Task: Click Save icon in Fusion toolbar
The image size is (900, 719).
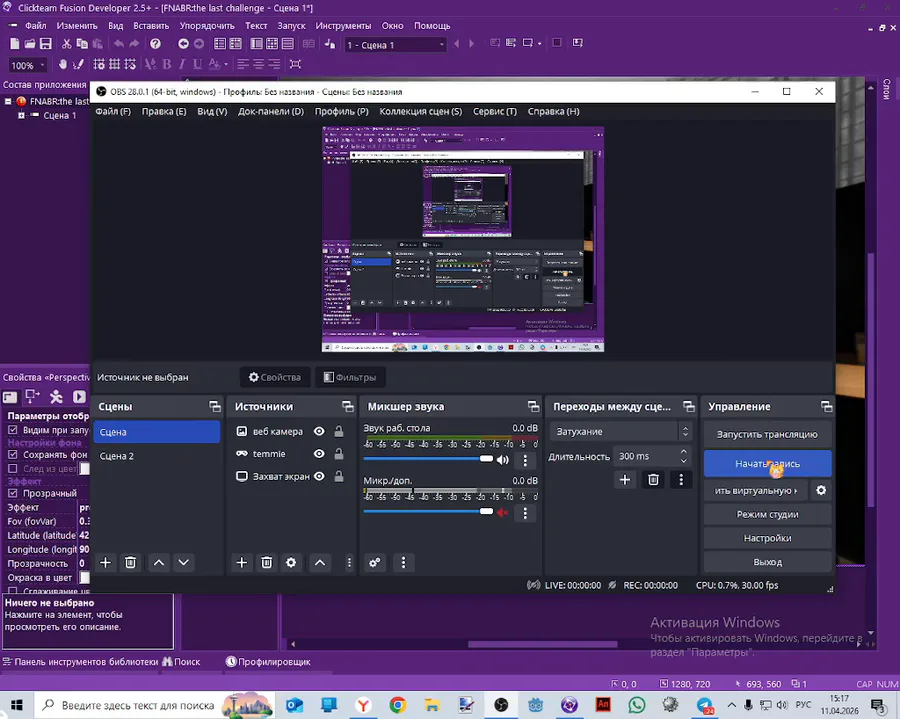Action: (x=46, y=44)
